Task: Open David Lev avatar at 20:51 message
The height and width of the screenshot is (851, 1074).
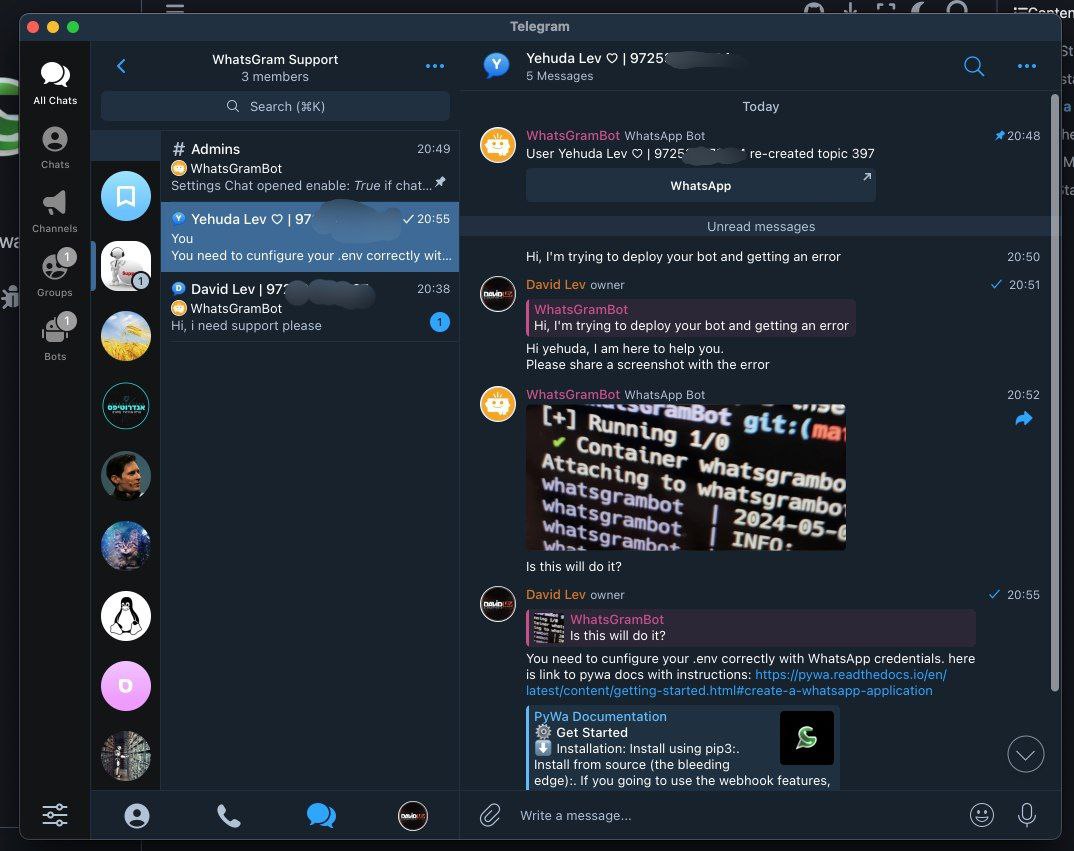Action: pyautogui.click(x=498, y=294)
